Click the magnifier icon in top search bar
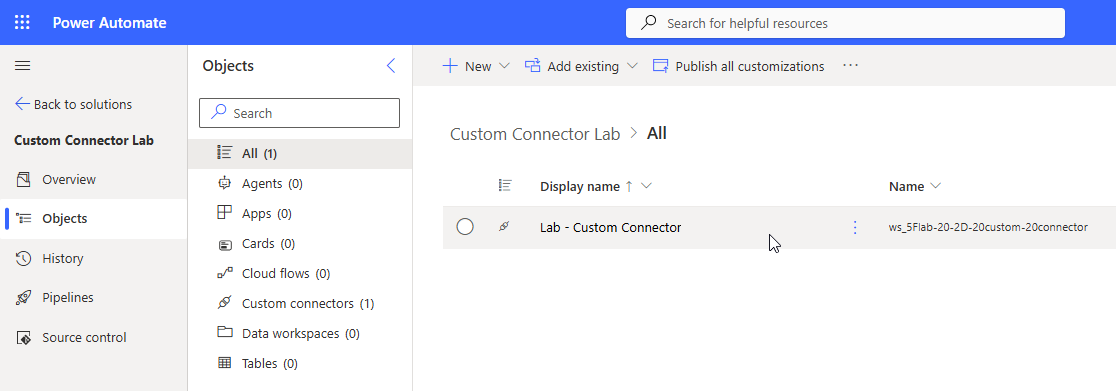1116x391 pixels. click(648, 23)
